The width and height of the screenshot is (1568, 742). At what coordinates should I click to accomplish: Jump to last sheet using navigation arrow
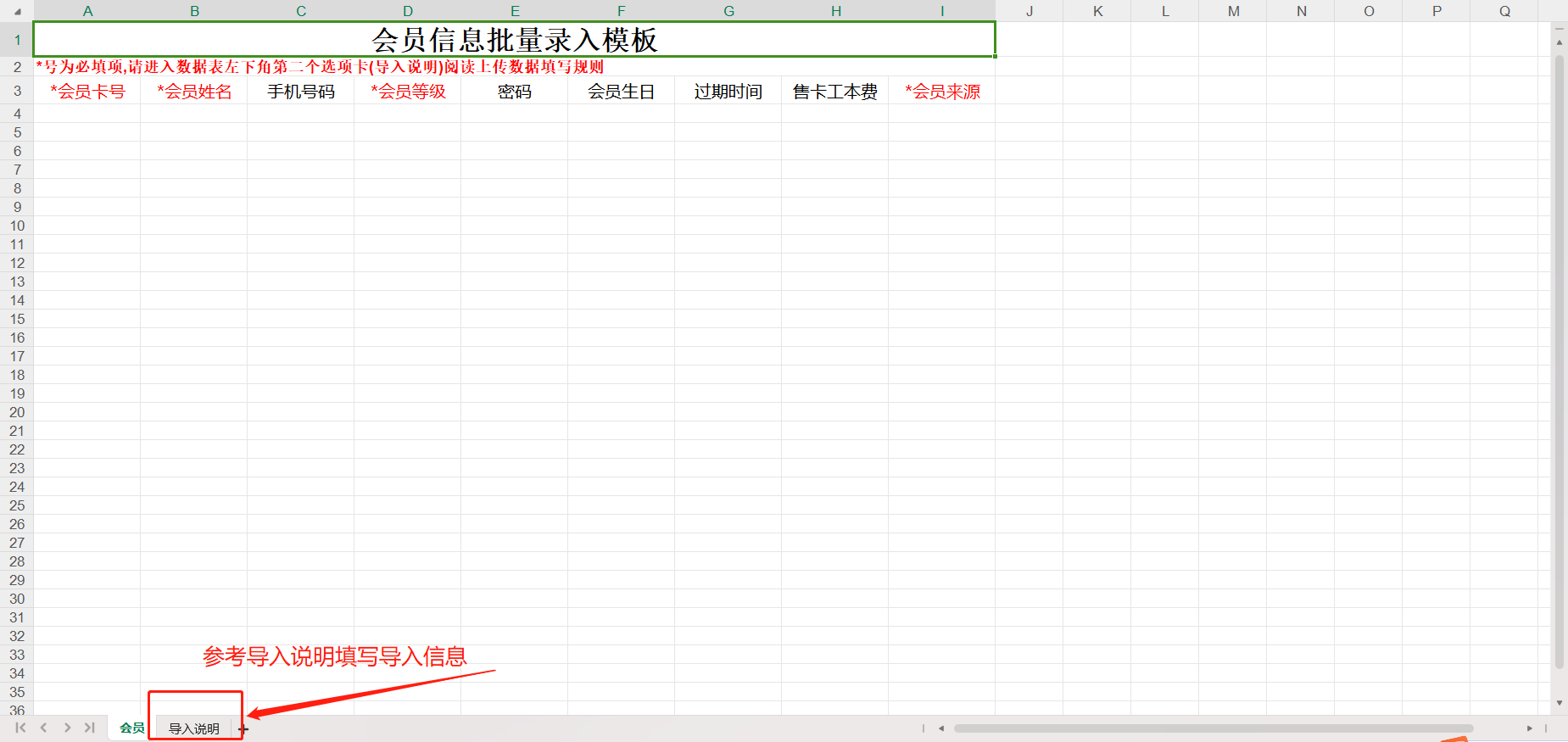click(x=89, y=728)
